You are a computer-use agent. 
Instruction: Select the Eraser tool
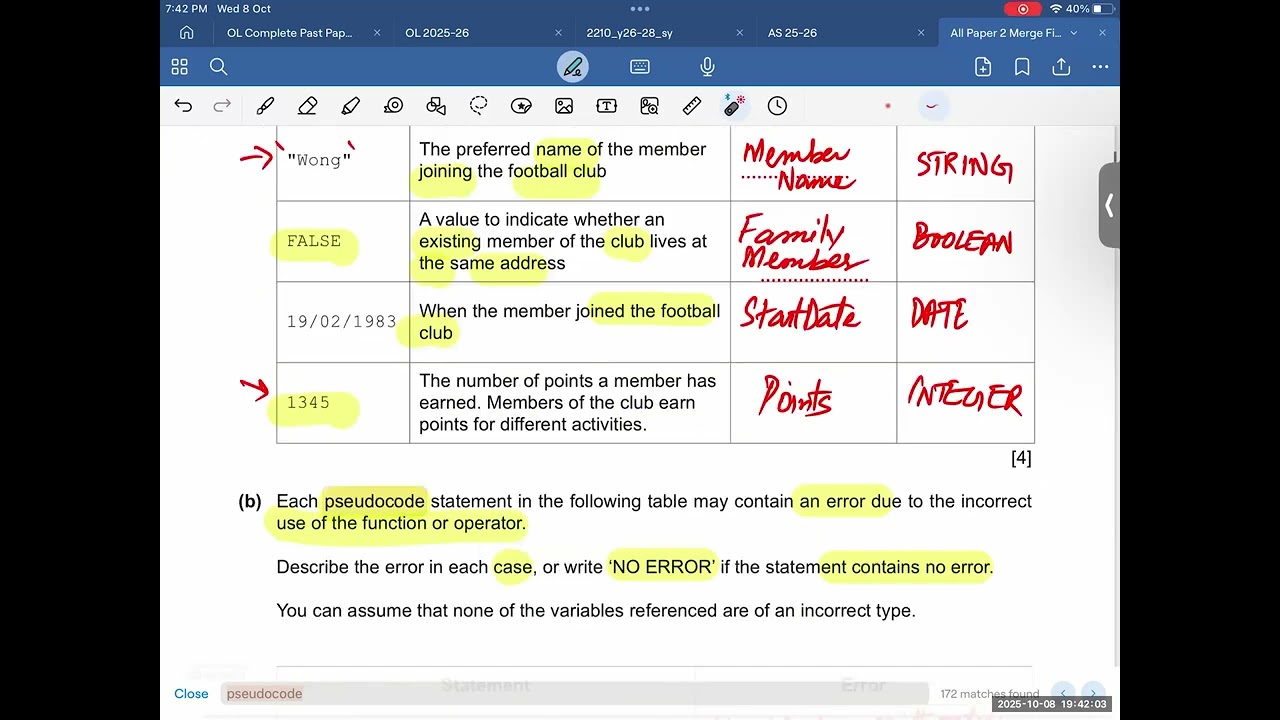coord(308,106)
